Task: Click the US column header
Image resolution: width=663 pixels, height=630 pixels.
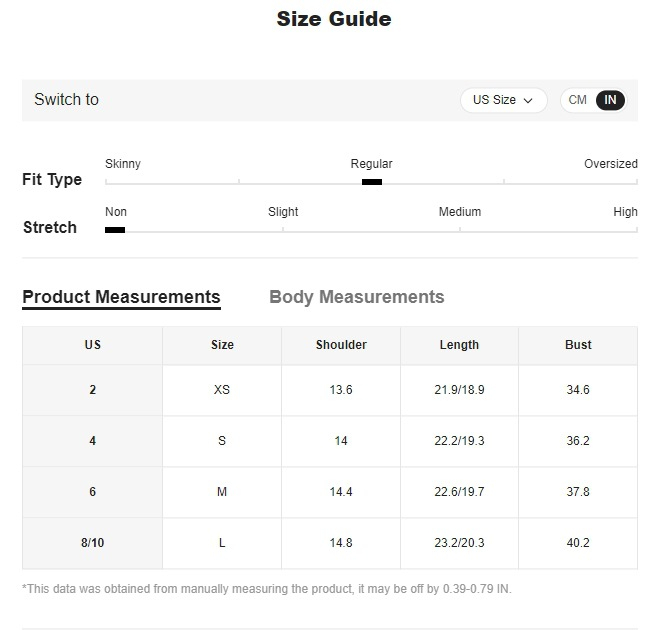Action: coord(93,345)
